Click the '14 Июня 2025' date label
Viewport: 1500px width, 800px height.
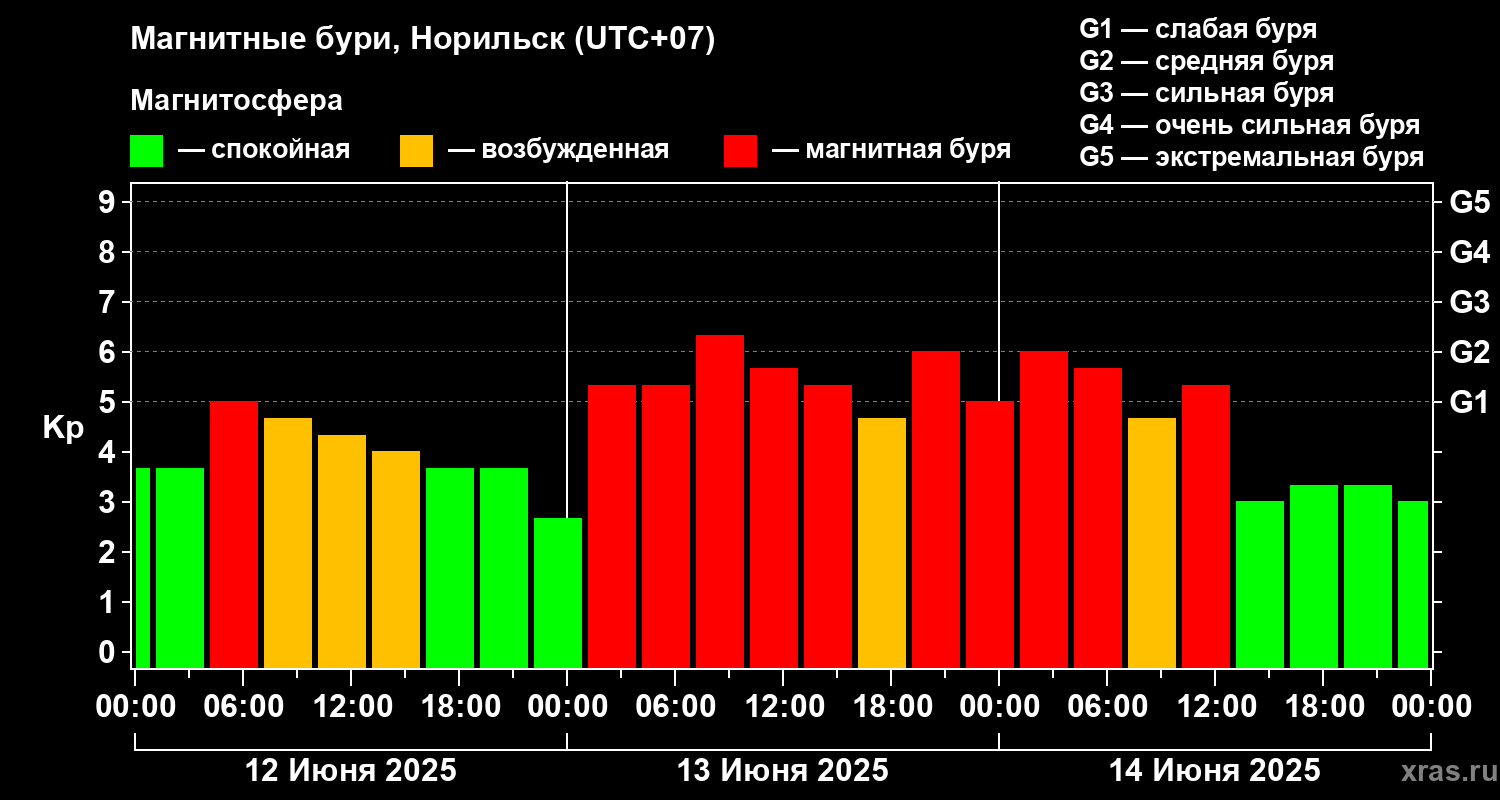click(x=1215, y=771)
